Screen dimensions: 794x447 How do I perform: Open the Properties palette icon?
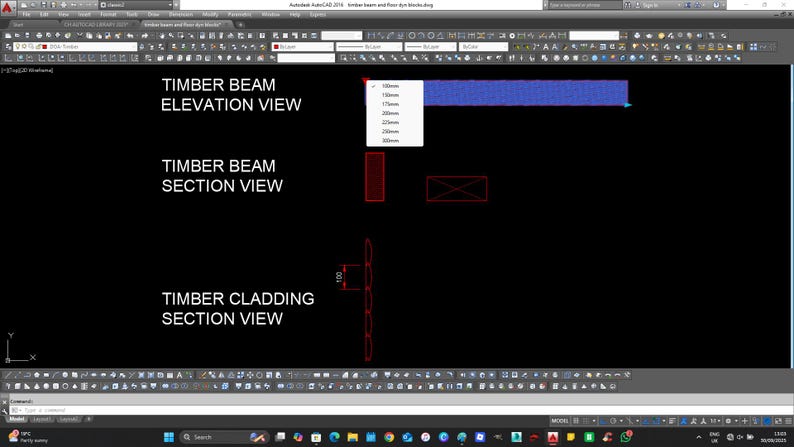coord(202,35)
